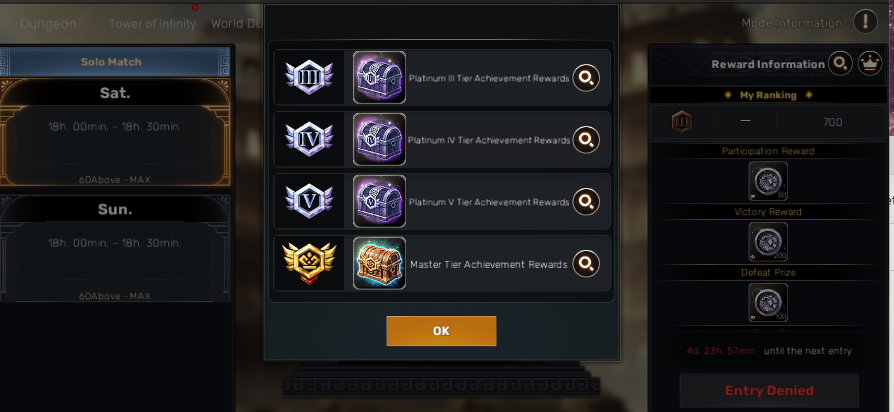Open Platinum IV reward details magnifier

coord(586,140)
